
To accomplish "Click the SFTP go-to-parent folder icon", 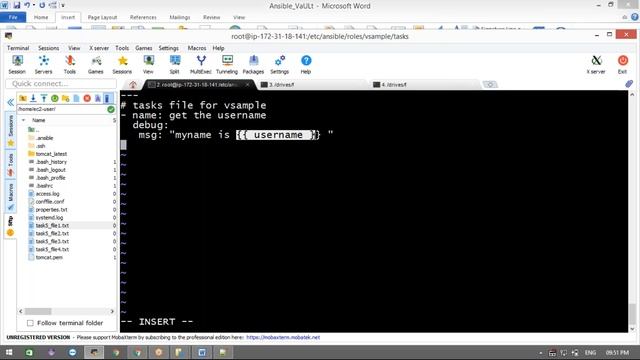I will [22, 98].
